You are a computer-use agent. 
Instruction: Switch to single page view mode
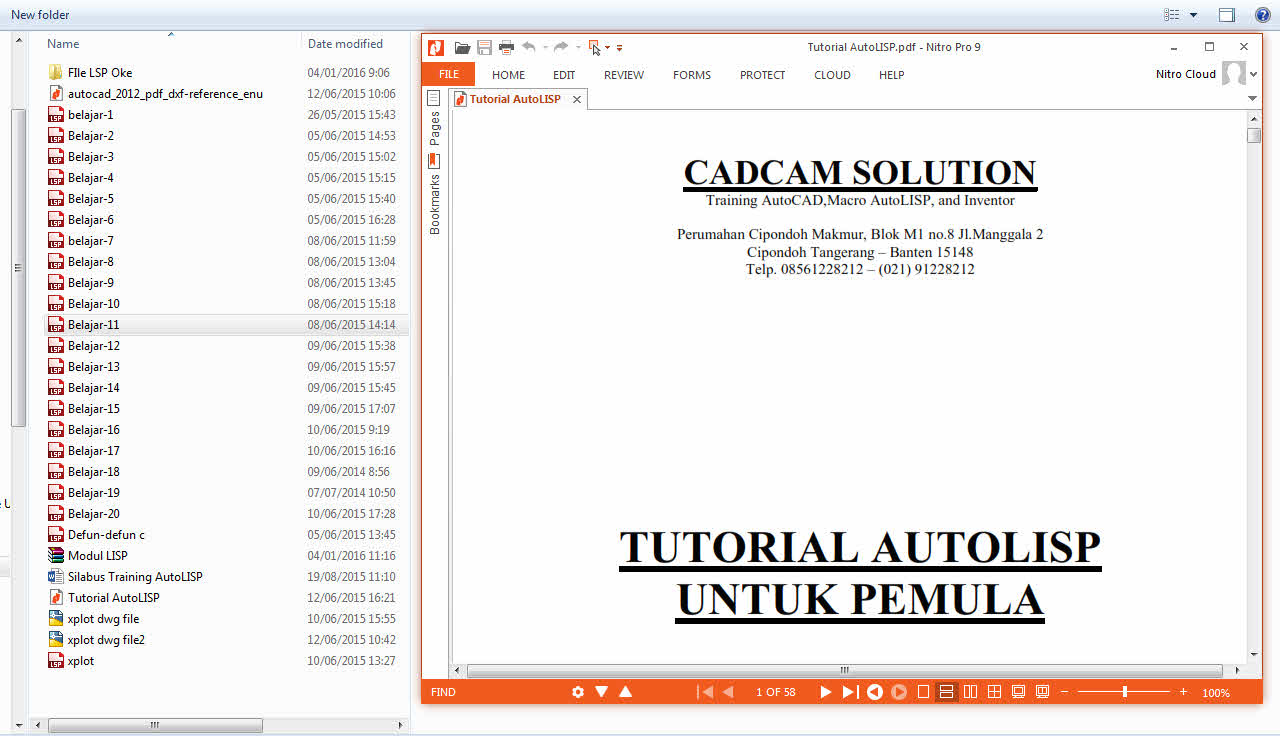click(923, 692)
